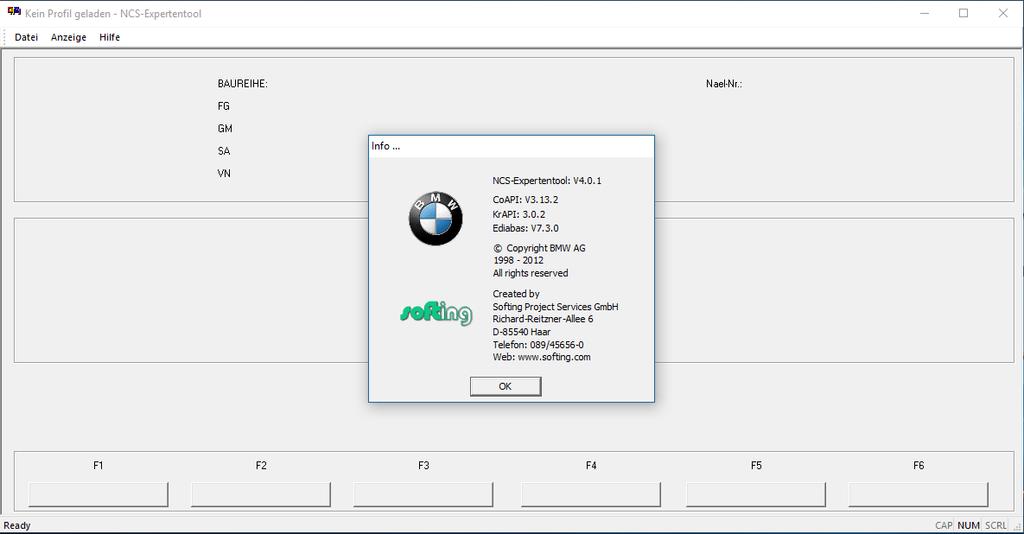The width and height of the screenshot is (1024, 534).
Task: Click the F4 label
Action: click(591, 465)
